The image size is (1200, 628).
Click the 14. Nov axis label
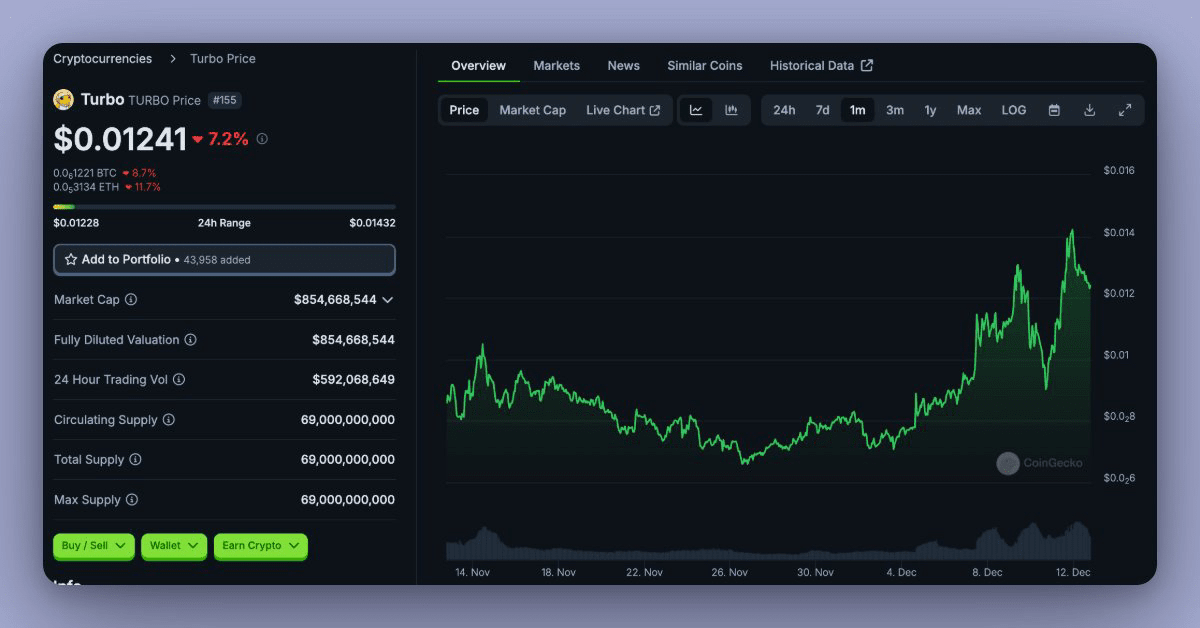472,572
